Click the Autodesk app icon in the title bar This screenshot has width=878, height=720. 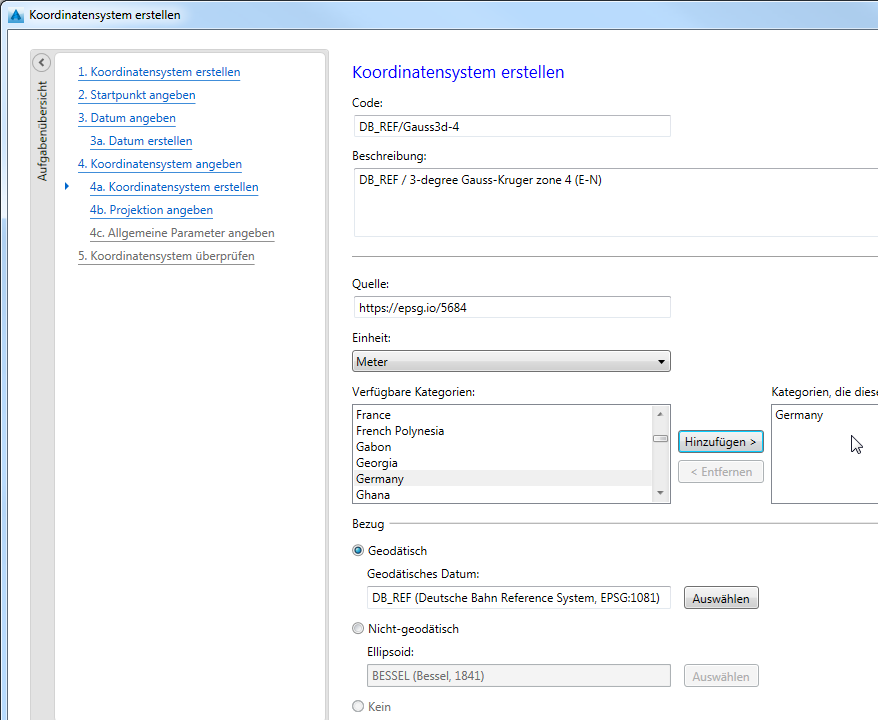[x=15, y=15]
